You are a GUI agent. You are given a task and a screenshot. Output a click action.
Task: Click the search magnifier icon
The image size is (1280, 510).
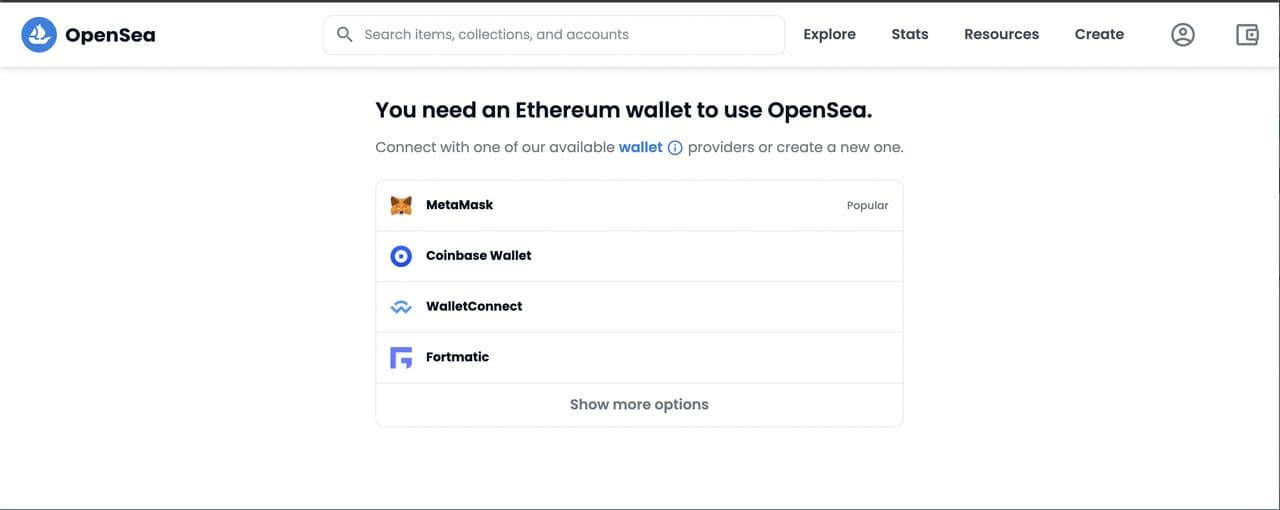pyautogui.click(x=345, y=35)
